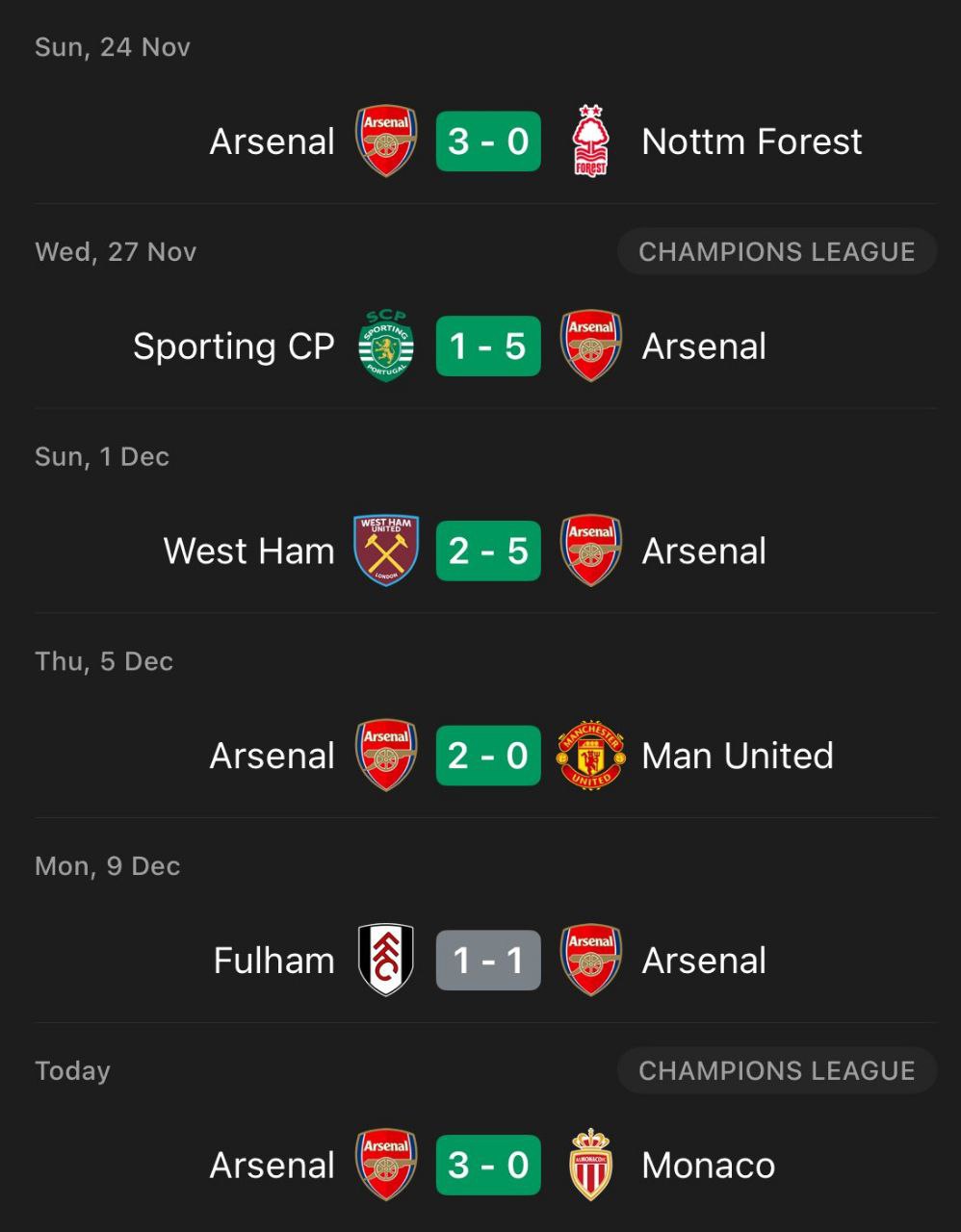
Task: Click the Champions League tag on 27 Nov
Action: (x=776, y=252)
